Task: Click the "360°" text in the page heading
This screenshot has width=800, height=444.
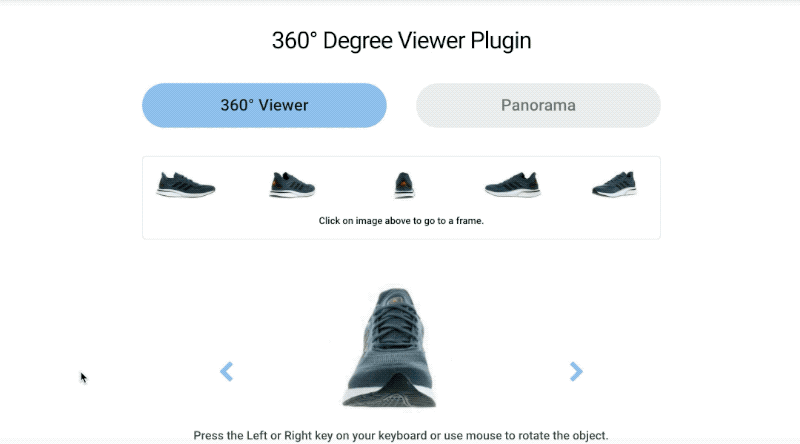Action: [x=294, y=40]
